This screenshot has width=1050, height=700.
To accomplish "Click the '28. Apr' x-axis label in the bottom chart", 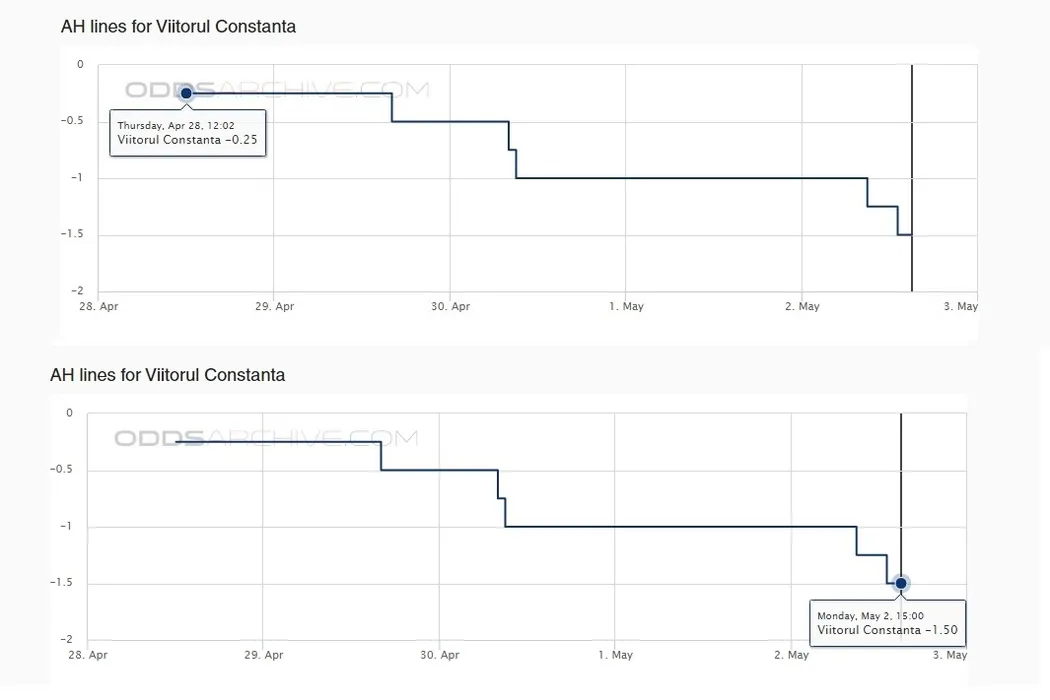I will click(88, 655).
